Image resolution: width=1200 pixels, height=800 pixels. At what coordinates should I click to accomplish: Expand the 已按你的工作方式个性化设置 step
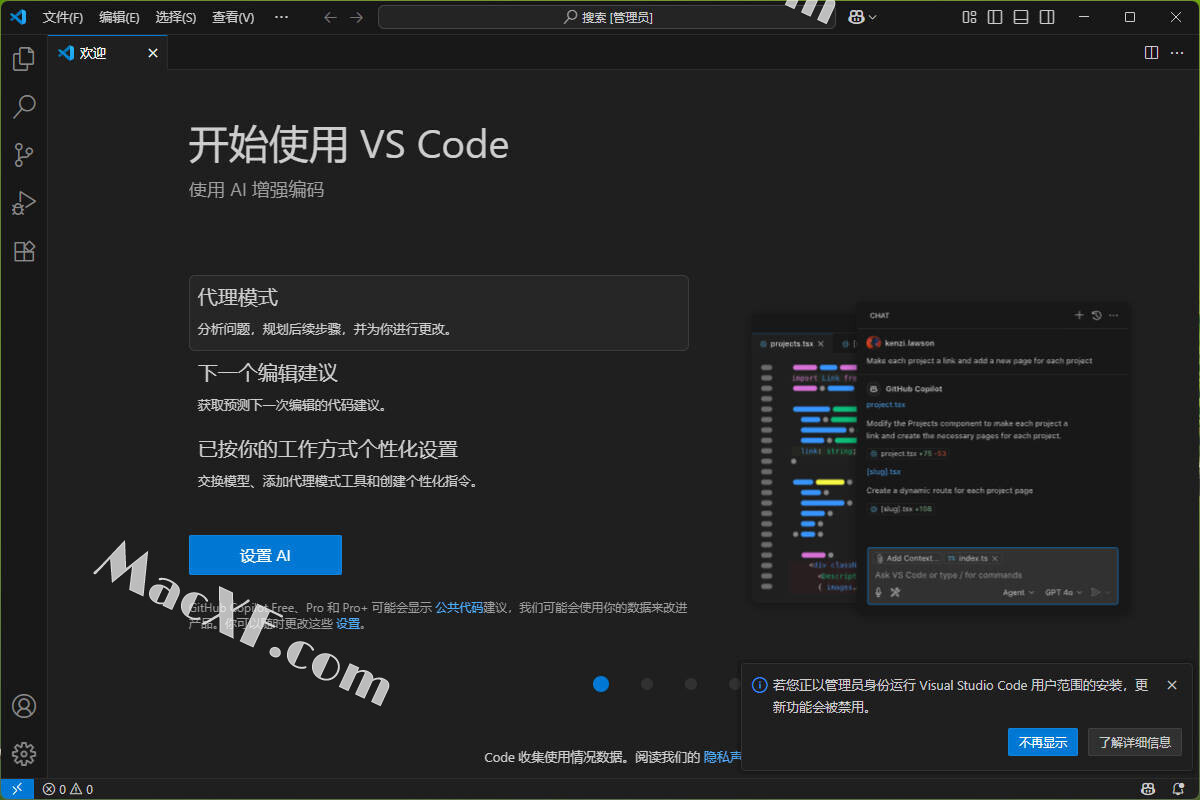tap(438, 464)
